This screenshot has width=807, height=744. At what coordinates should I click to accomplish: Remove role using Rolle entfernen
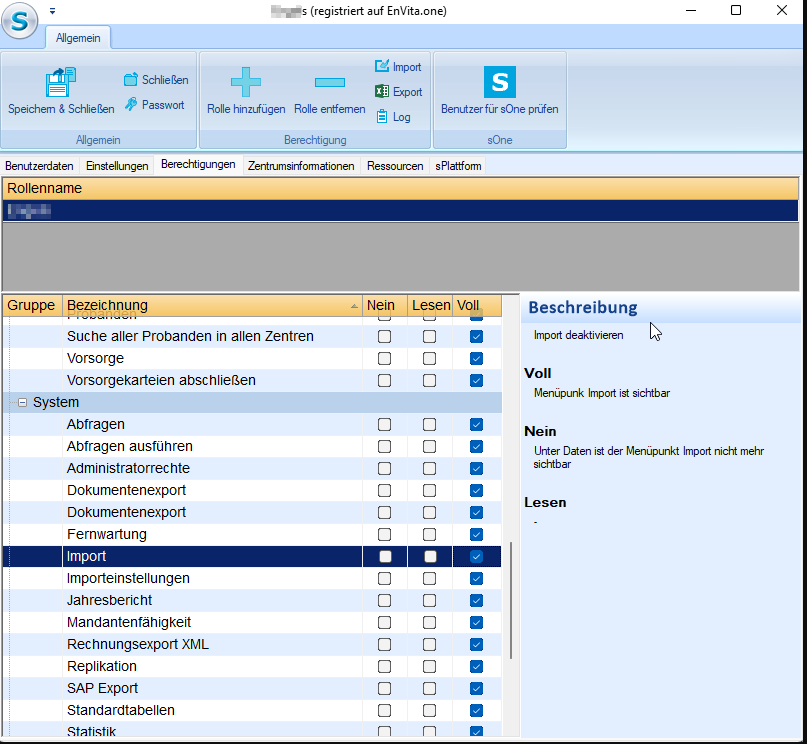pyautogui.click(x=329, y=83)
